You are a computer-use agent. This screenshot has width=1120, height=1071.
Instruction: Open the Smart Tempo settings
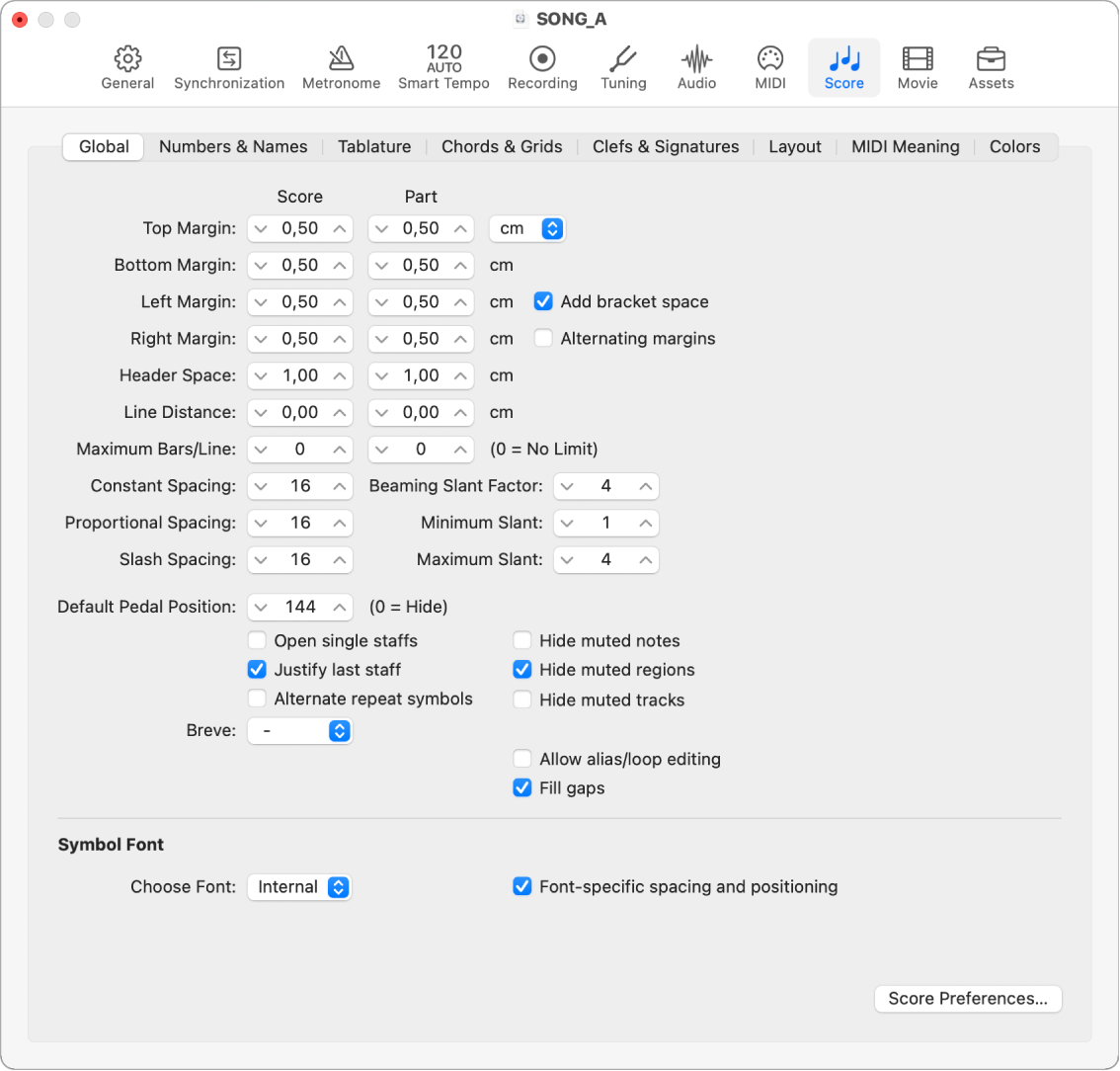(443, 66)
